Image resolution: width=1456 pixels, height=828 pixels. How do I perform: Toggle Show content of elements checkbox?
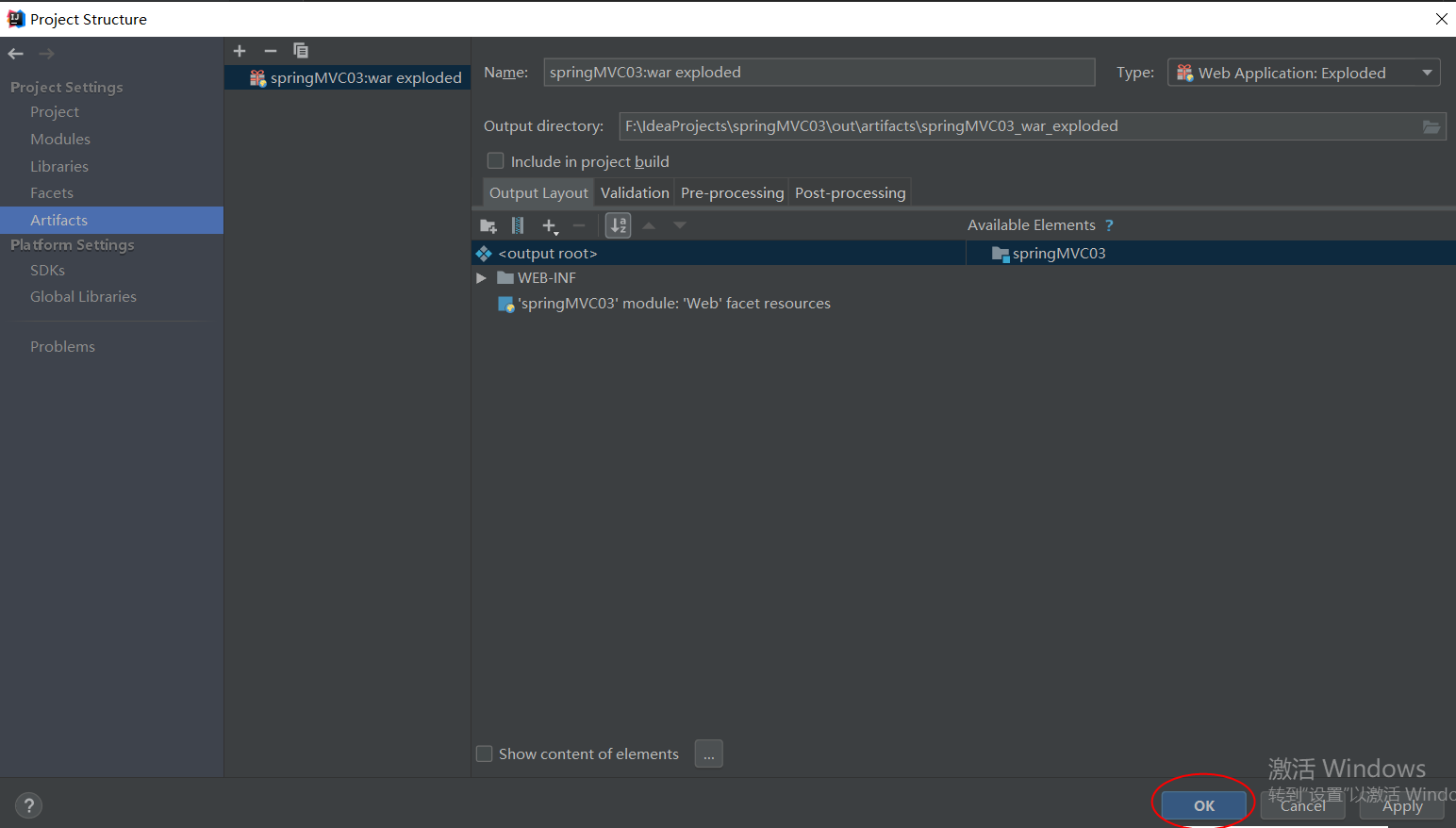pyautogui.click(x=485, y=753)
